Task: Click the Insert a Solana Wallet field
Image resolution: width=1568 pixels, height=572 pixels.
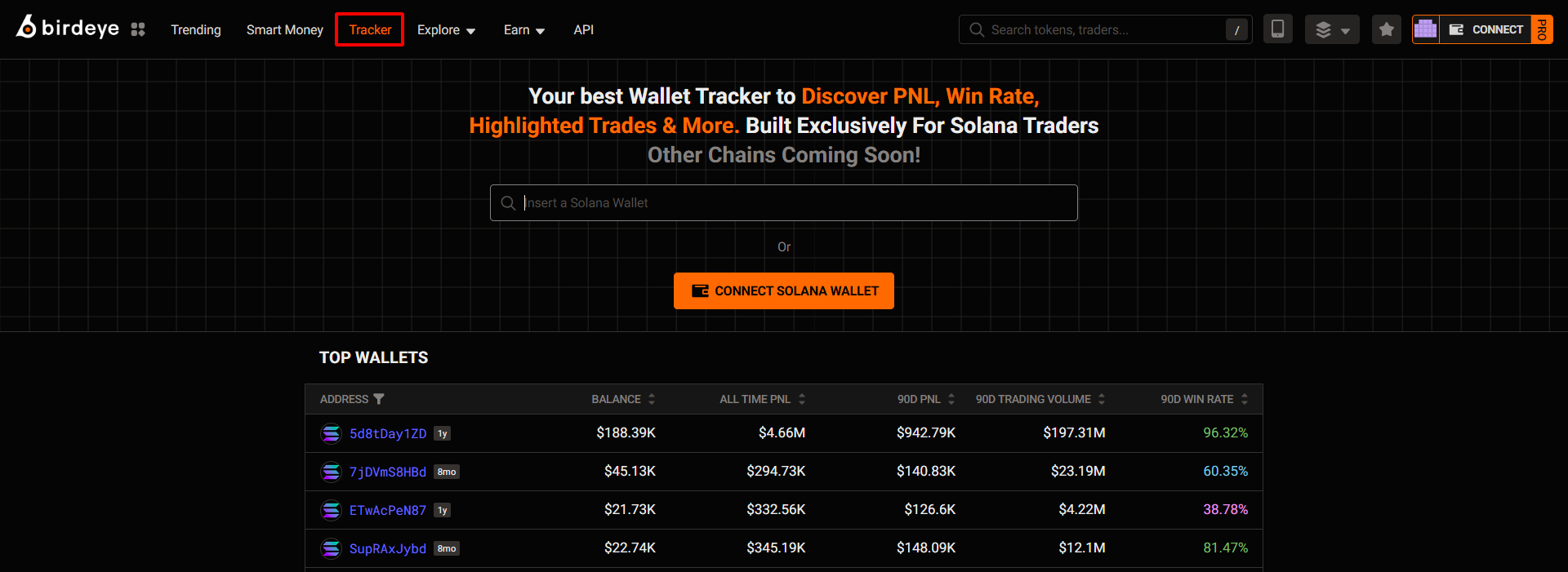Action: [784, 202]
